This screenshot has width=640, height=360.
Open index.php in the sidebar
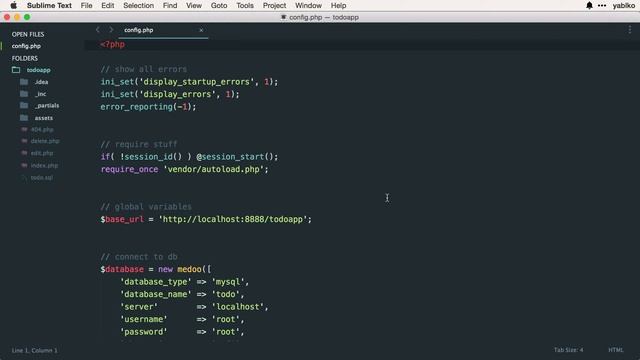coord(44,165)
